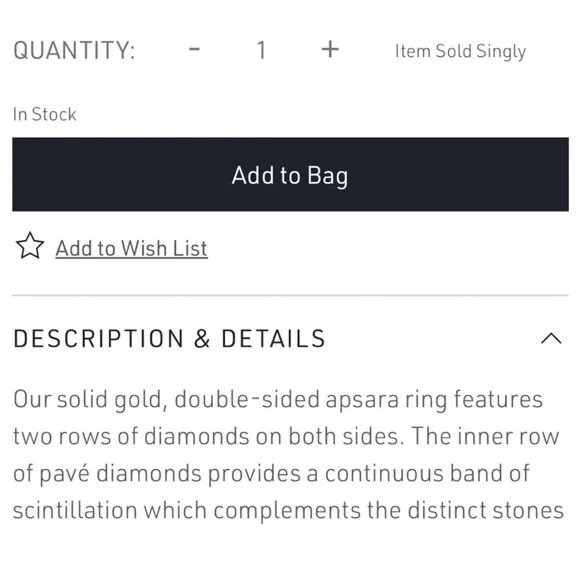The width and height of the screenshot is (580, 580).
Task: Click the words distinct stones in the description
Action: point(486,510)
